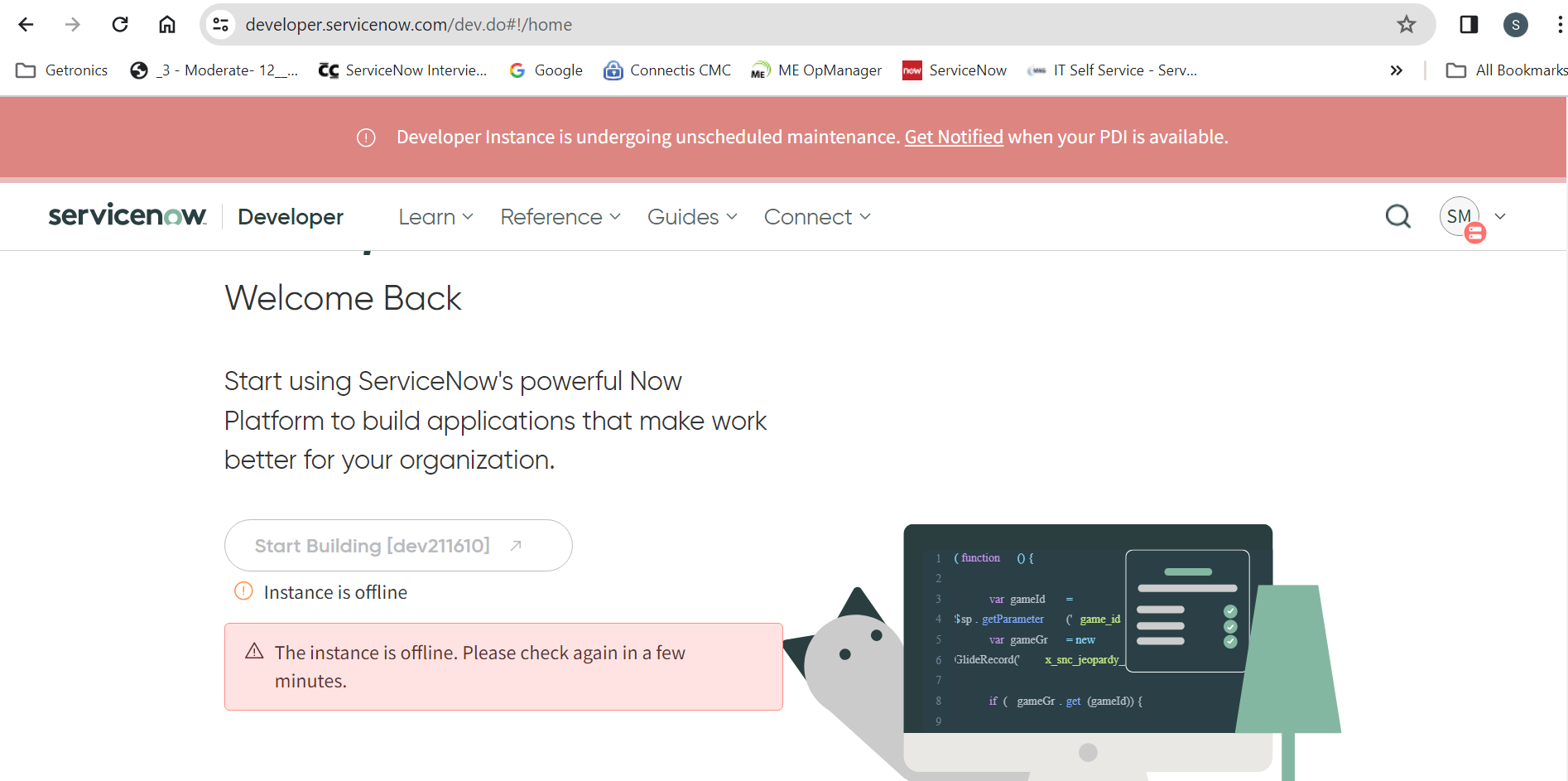Click the triangle alert icon in offline message

(x=254, y=652)
